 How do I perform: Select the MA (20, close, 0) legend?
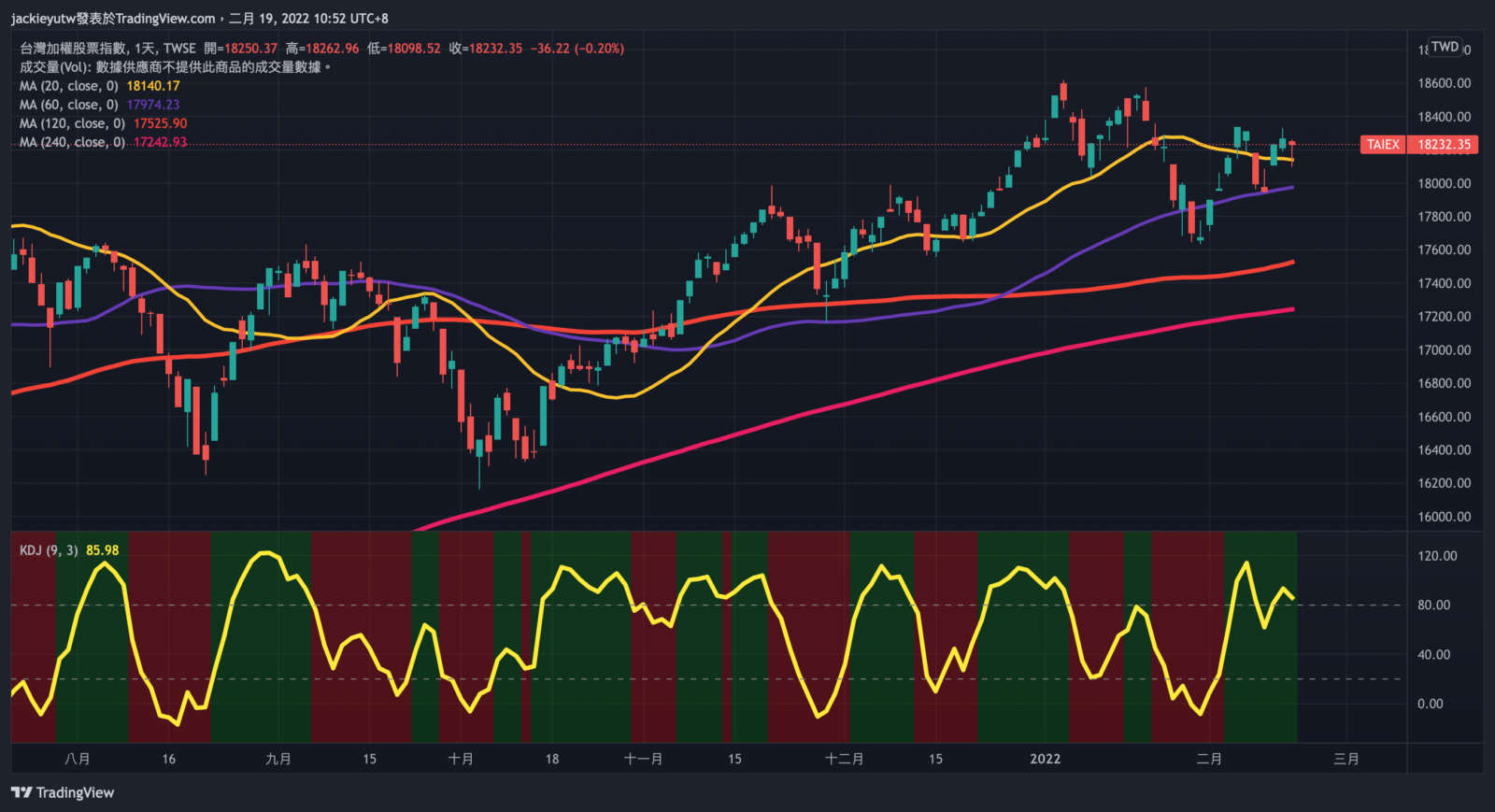69,86
